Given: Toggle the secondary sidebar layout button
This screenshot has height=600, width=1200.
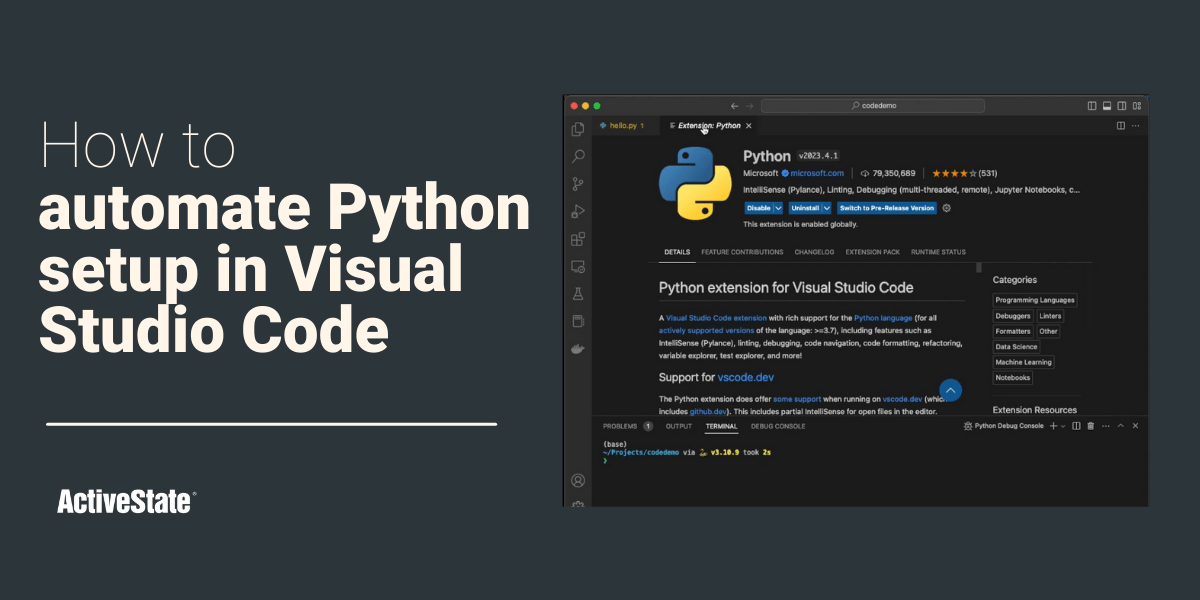Looking at the screenshot, I should click(1121, 106).
